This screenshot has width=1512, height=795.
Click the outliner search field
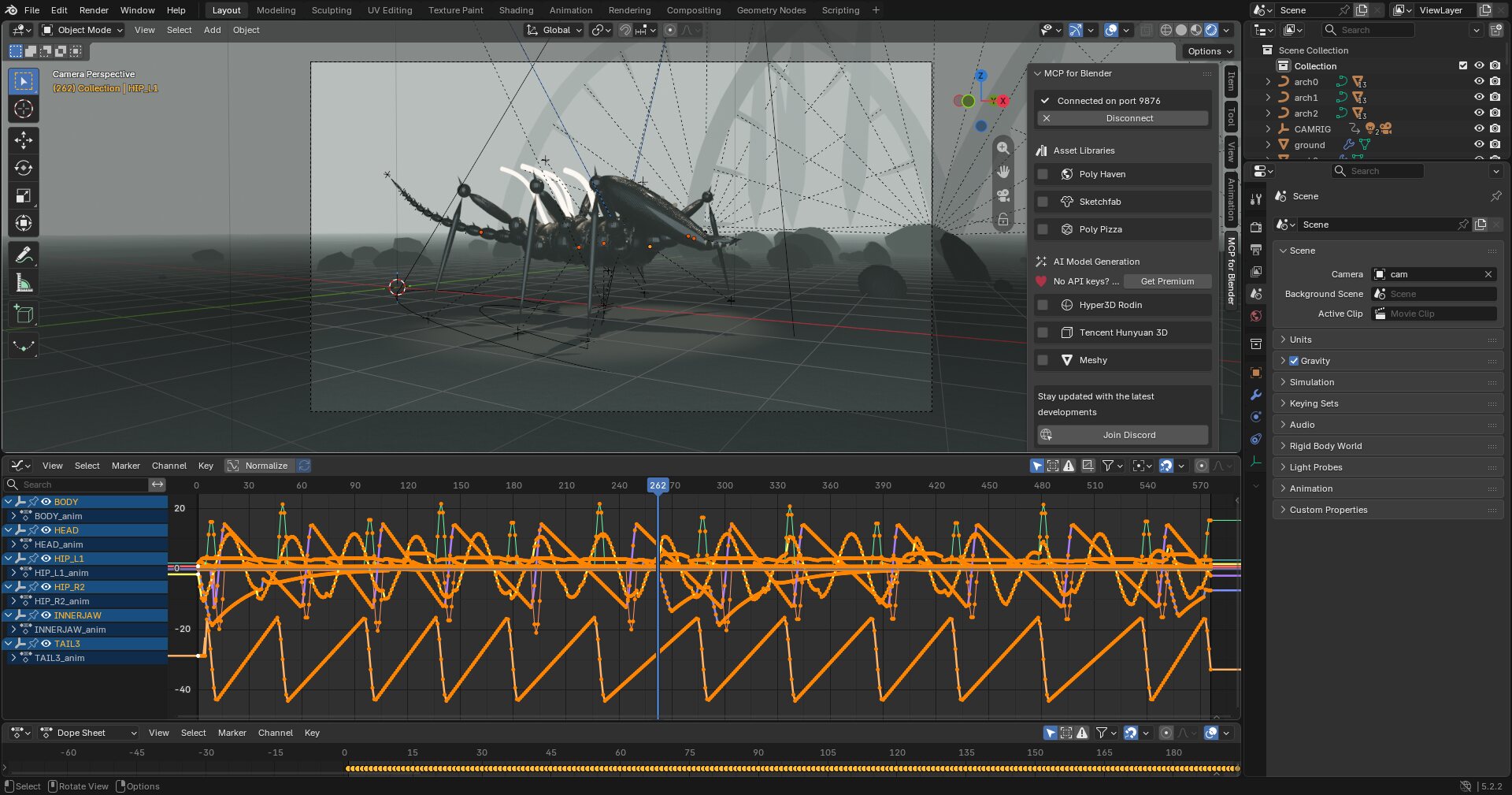[x=1368, y=30]
